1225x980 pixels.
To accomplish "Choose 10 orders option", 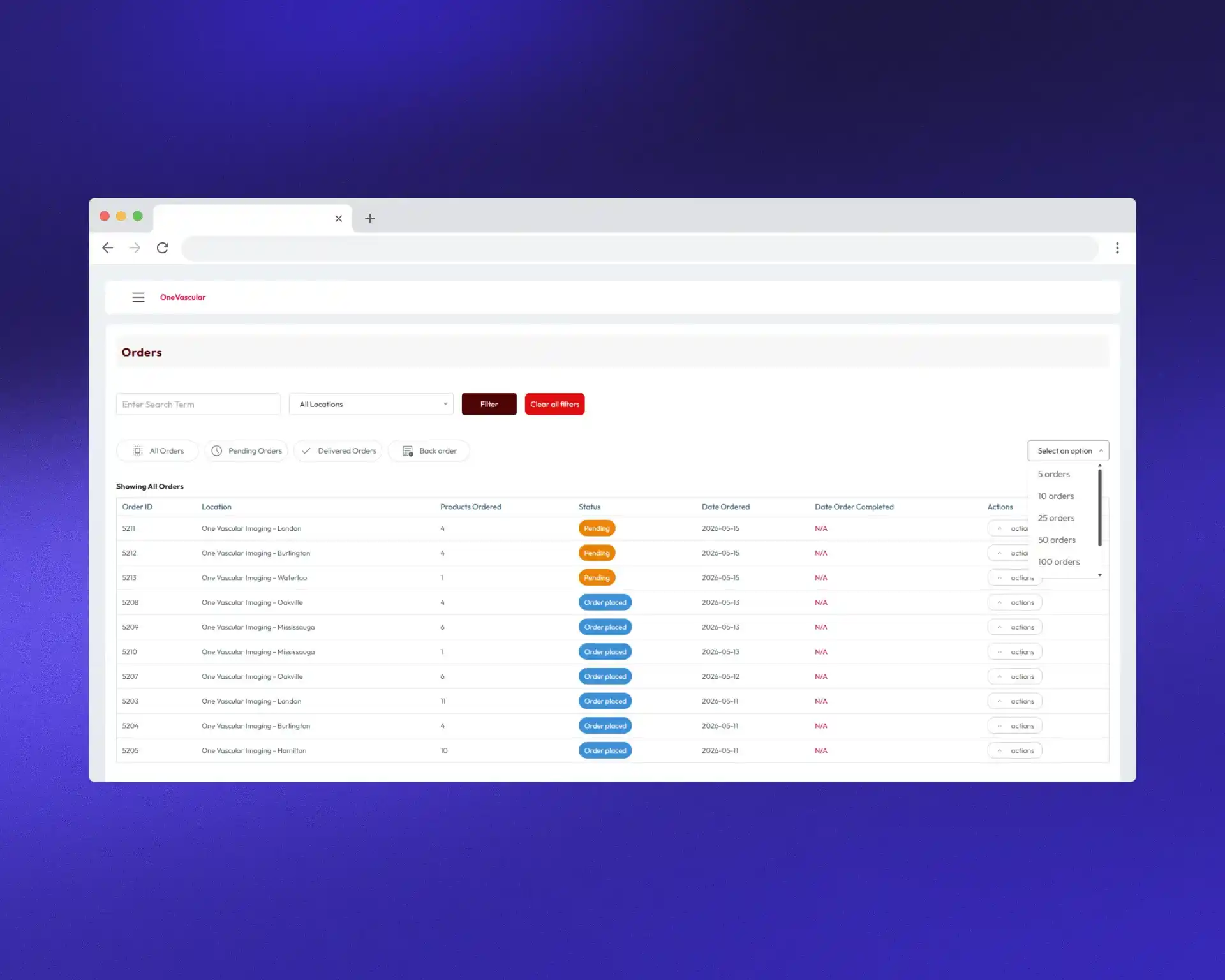I will [1056, 496].
